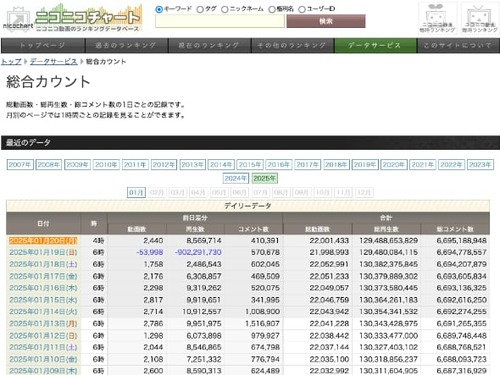
Task: Open the right TV mascot ranking icon
Action: (x=480, y=18)
